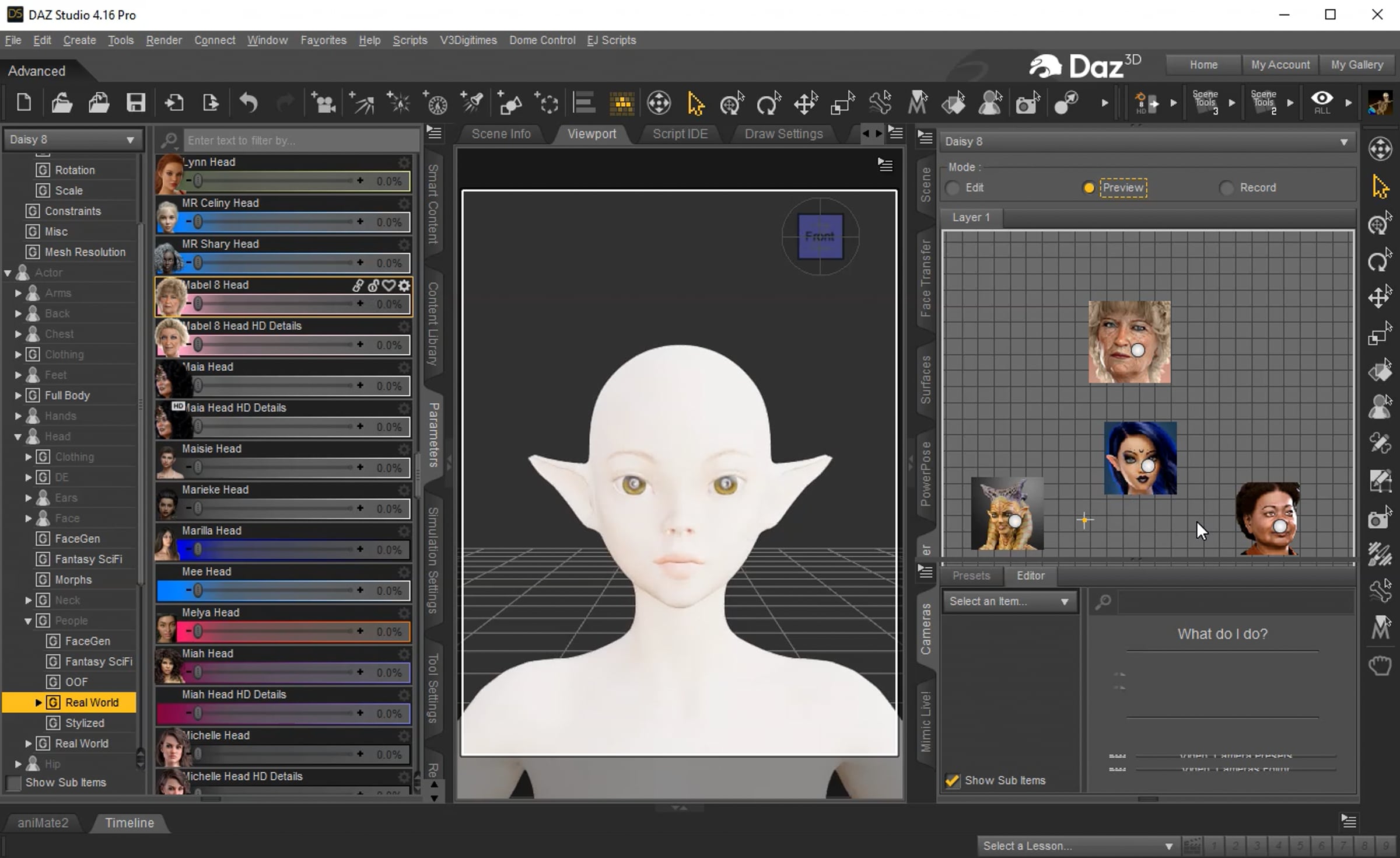Screen dimensions: 1400x858
Task: Open the gear settings icon on Mabel 8 Head
Action: click(x=404, y=285)
